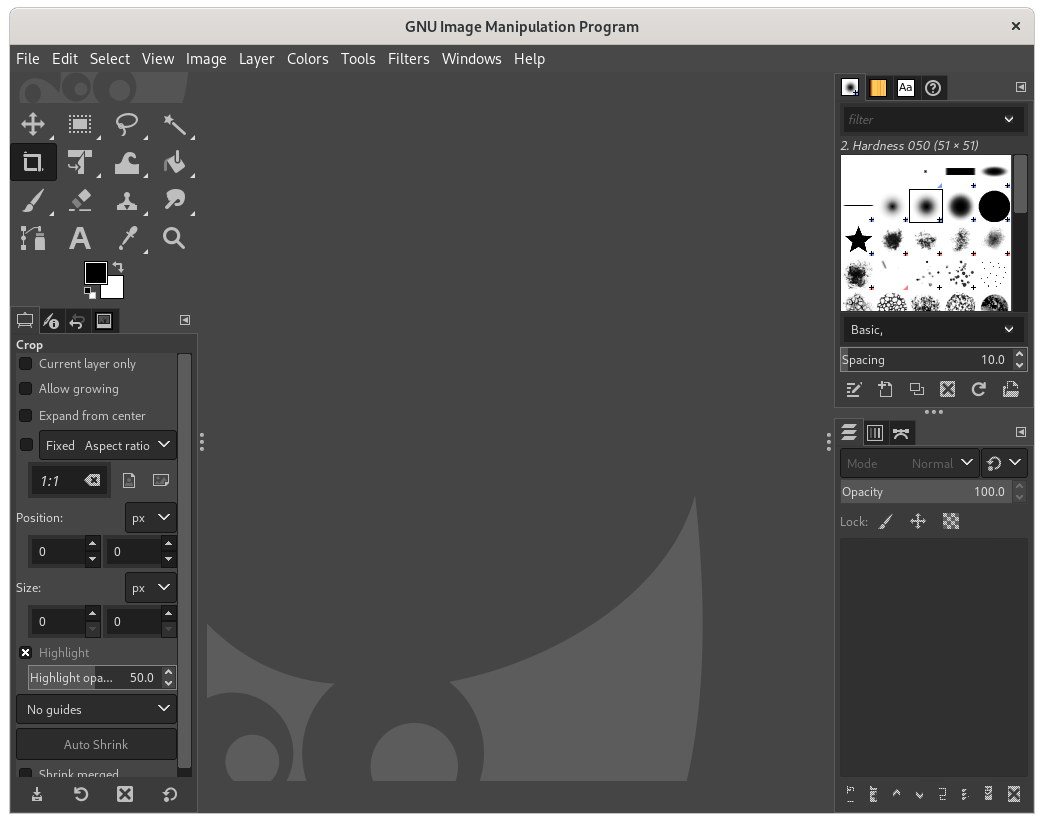This screenshot has width=1044, height=823.
Task: Select the Free Select lasso tool
Action: point(127,125)
